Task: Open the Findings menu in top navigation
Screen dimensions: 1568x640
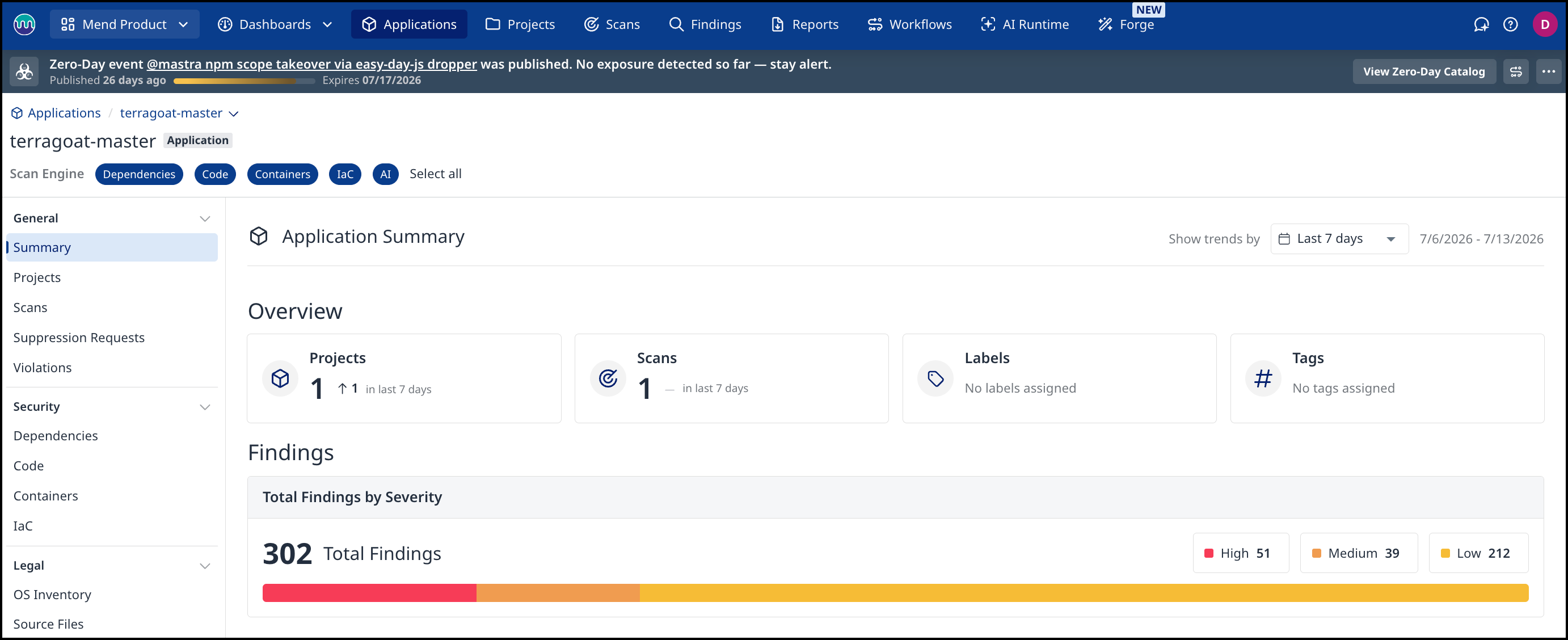Action: (x=705, y=24)
